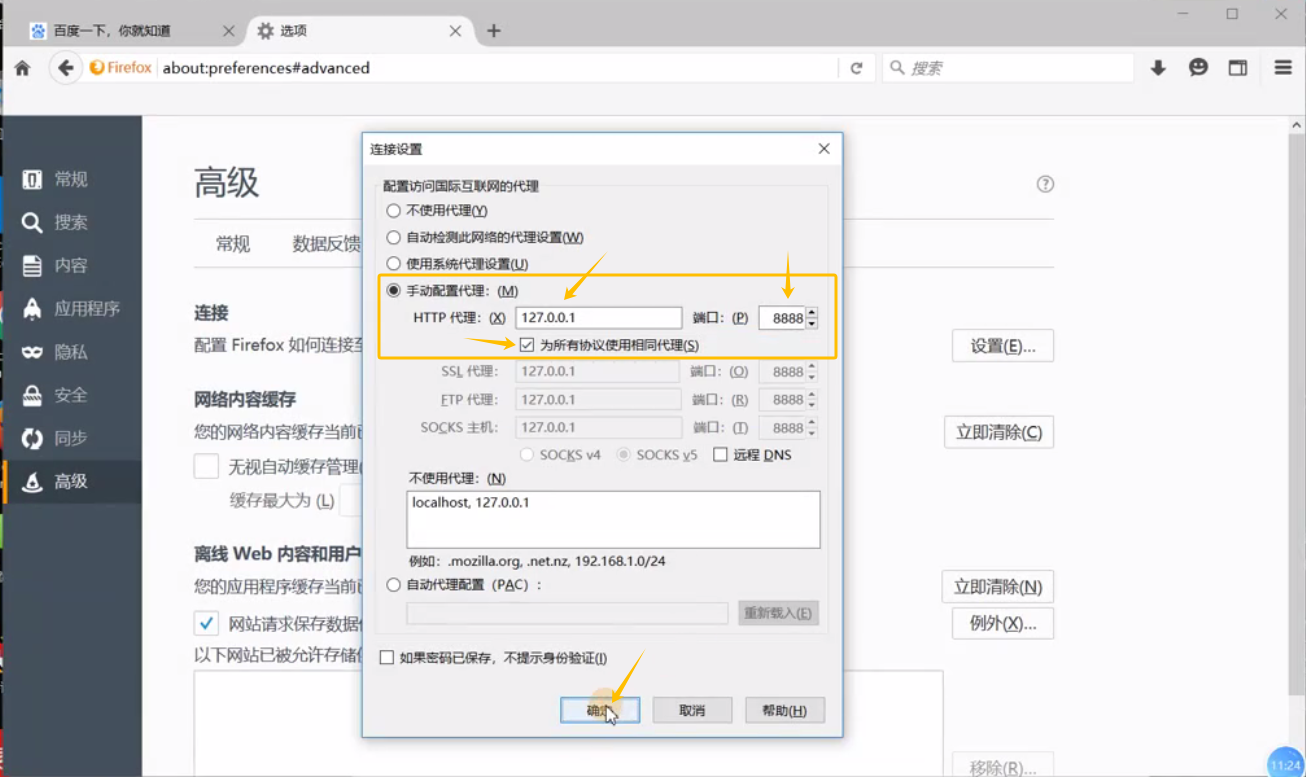This screenshot has width=1306, height=777.
Task: Click the HTTP proxy 端口 field showing 8888
Action: click(x=782, y=318)
